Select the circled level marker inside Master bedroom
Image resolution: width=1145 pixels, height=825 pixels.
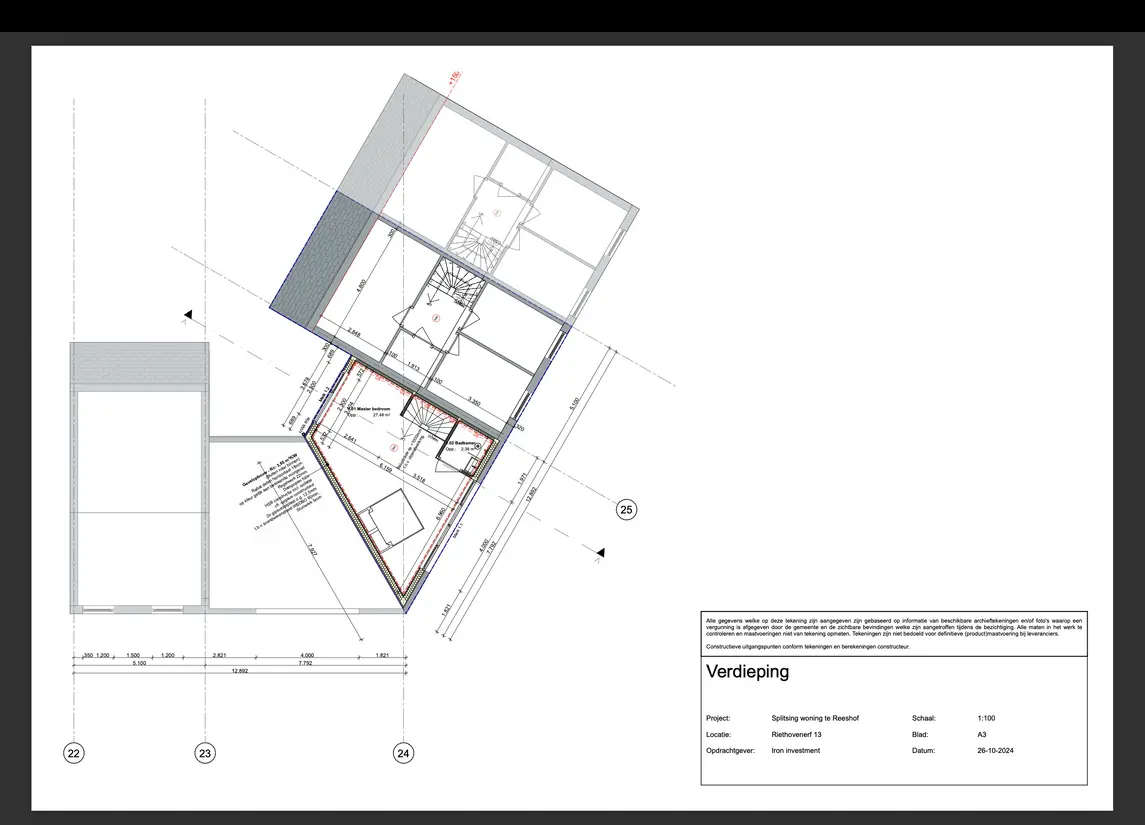pos(393,448)
